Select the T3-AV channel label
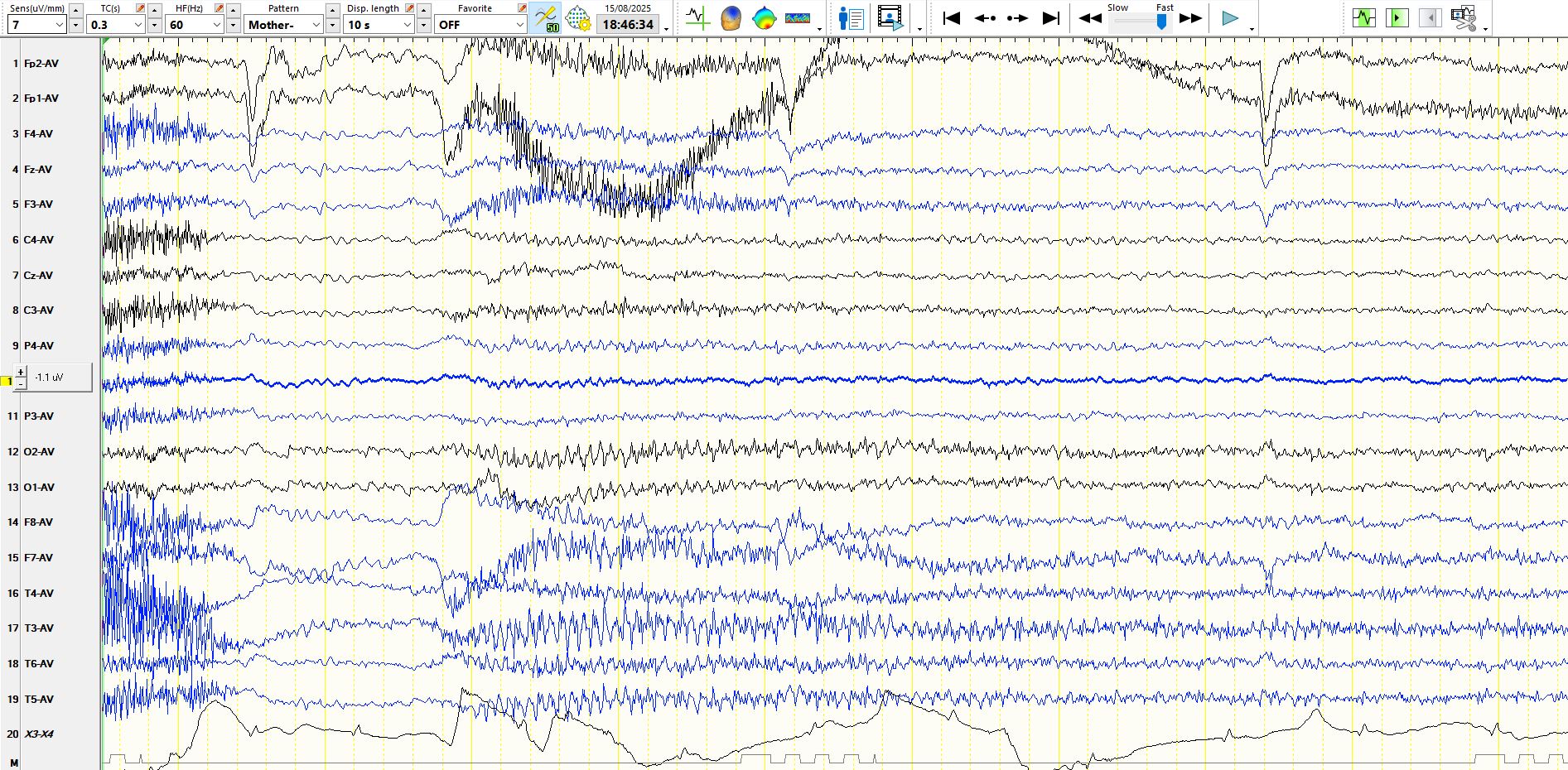Screen dimensions: 1568x770 pyautogui.click(x=38, y=628)
